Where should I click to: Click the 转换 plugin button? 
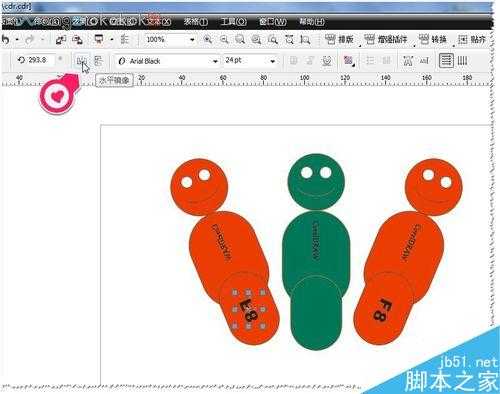[432, 39]
